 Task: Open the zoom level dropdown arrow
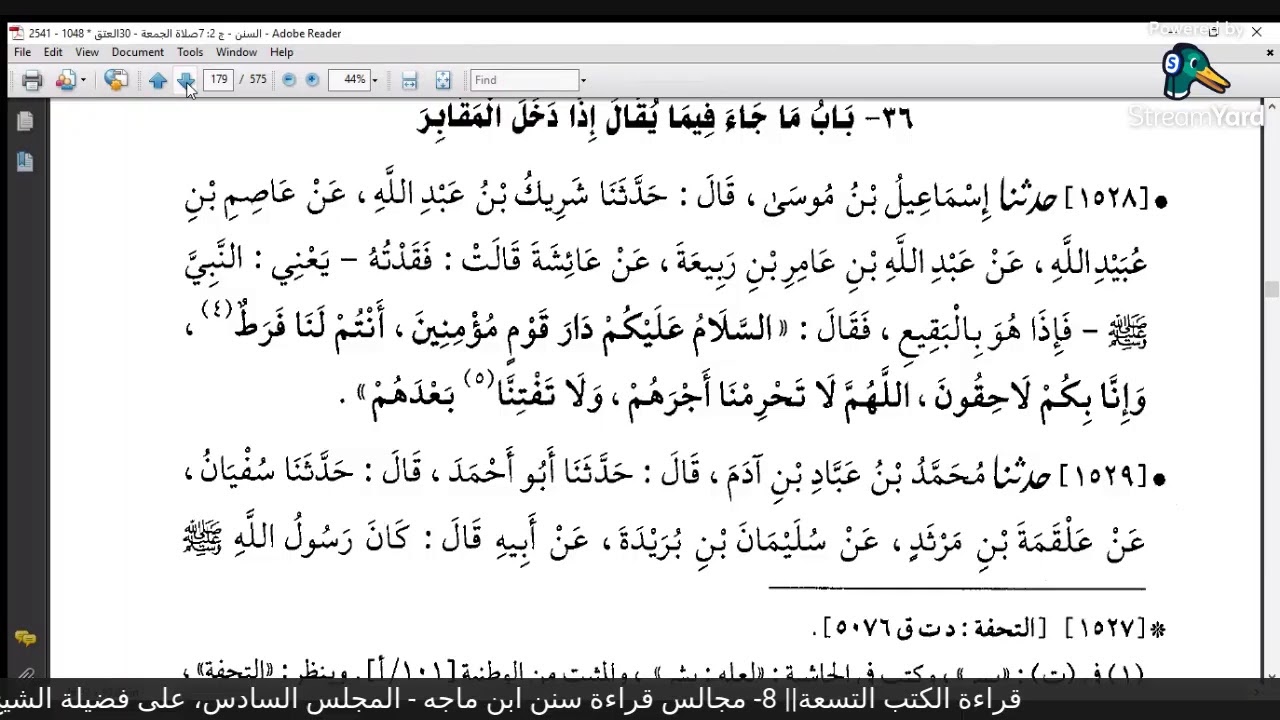(375, 80)
